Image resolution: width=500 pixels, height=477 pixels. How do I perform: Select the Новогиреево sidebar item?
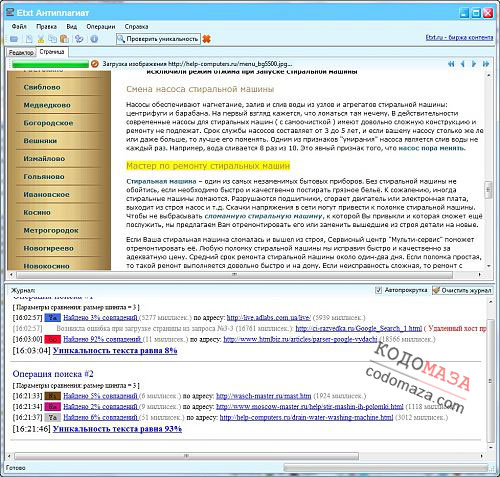[x=48, y=248]
